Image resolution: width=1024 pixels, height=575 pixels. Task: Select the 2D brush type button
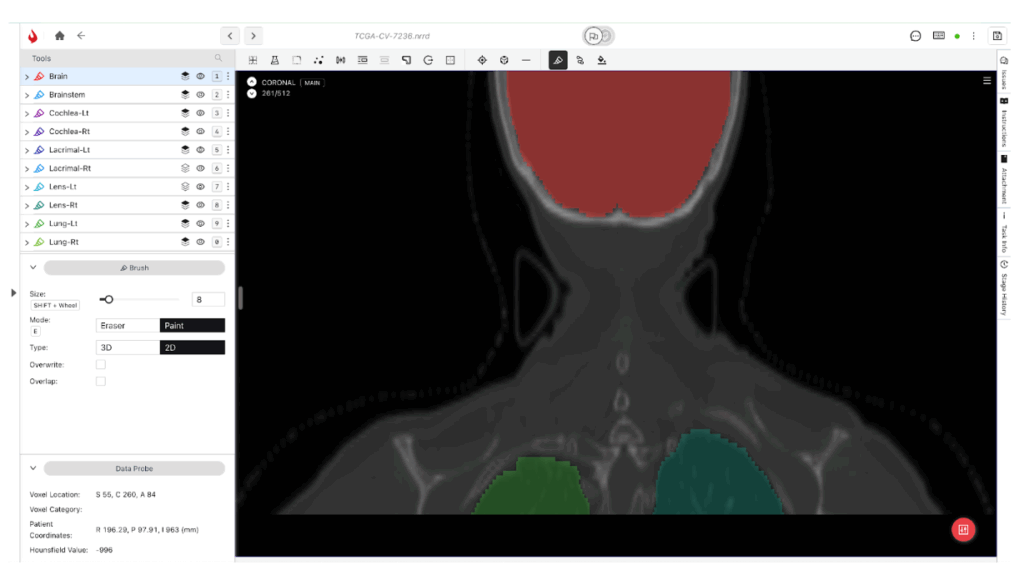[193, 348]
